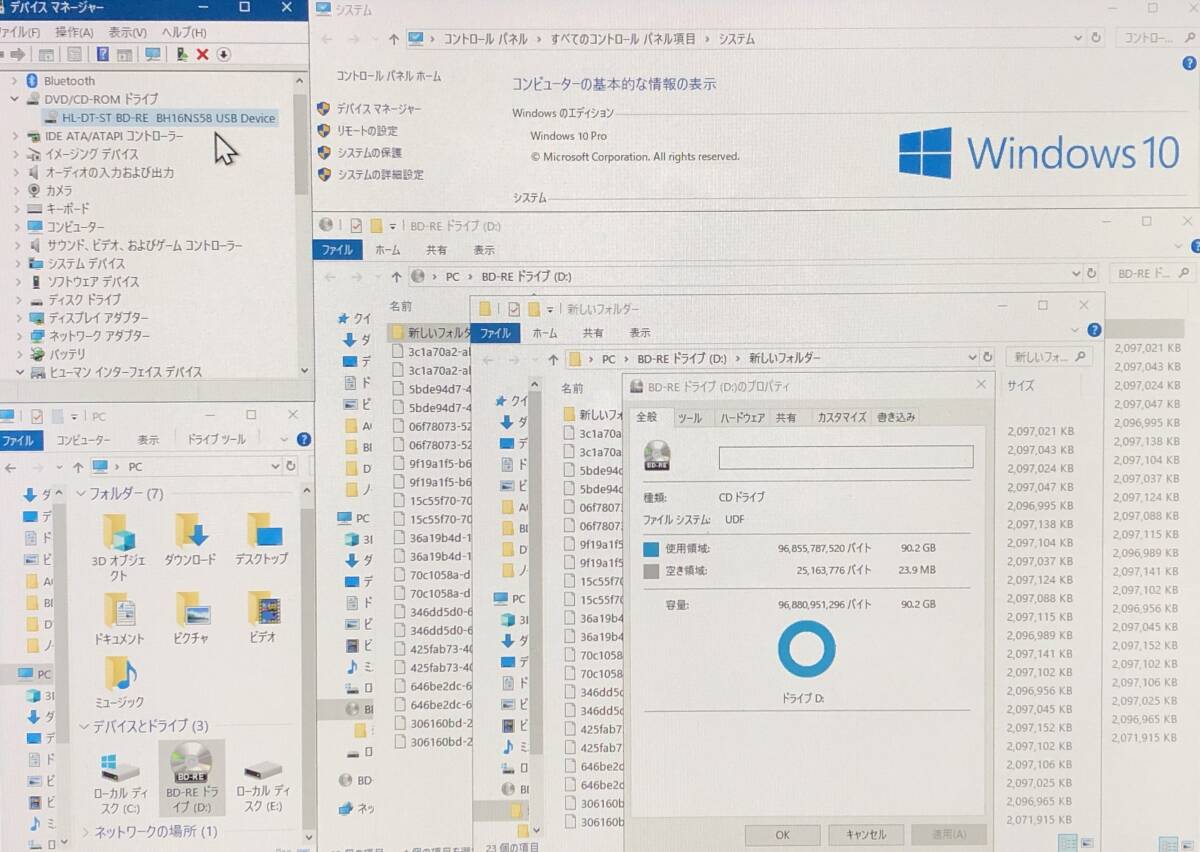Collapse the DVD/CD-ROM ドライブ node

[x=15, y=99]
